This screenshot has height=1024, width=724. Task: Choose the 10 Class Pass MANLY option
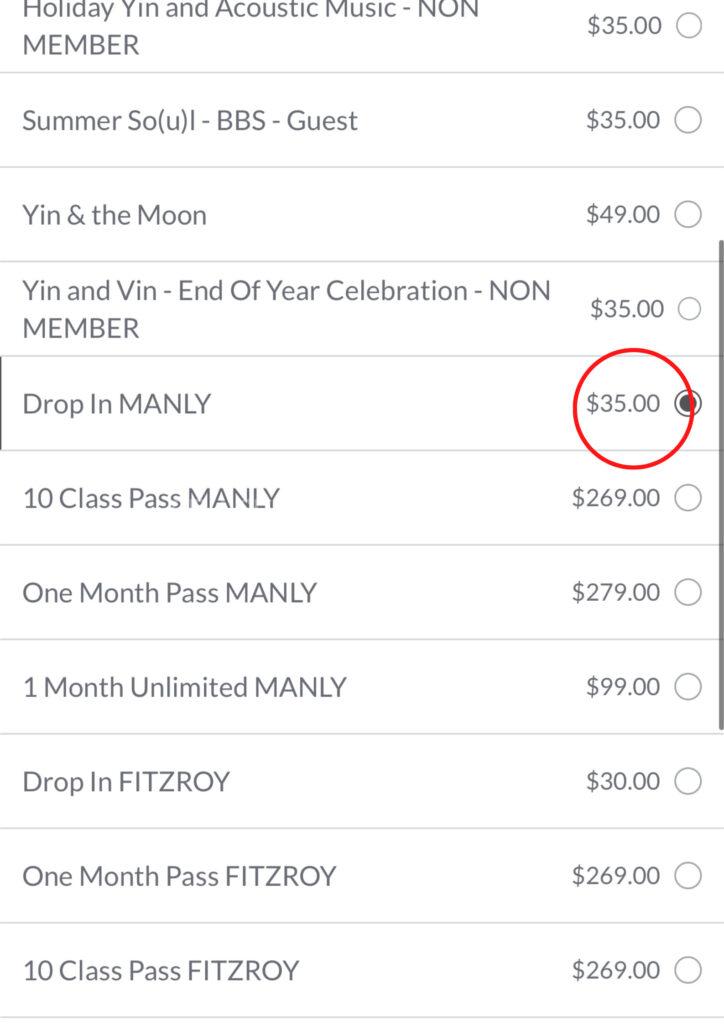tap(688, 498)
